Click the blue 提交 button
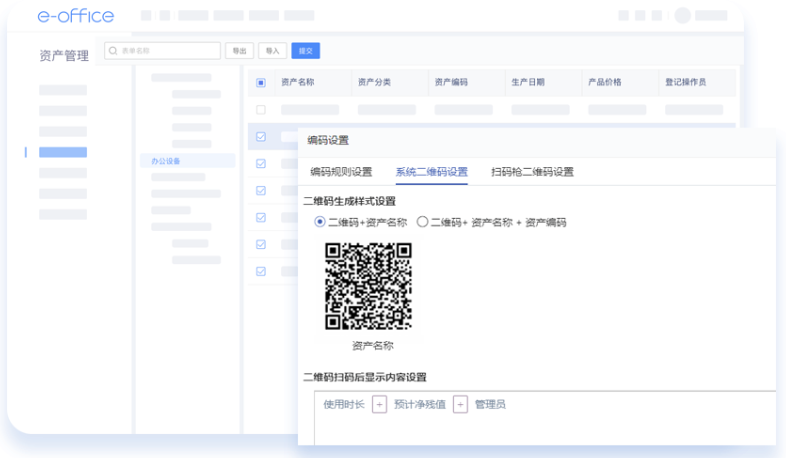Viewport: 786px width, 458px height. tap(306, 51)
